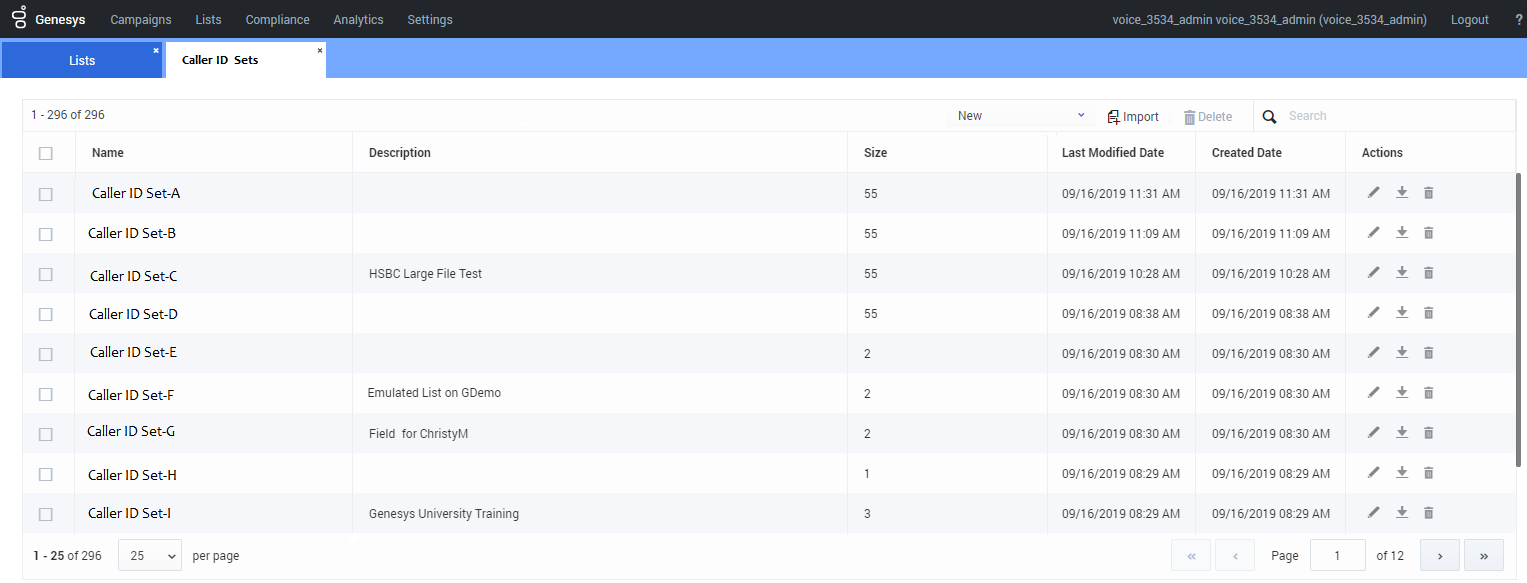Image resolution: width=1527 pixels, height=583 pixels.
Task: Open the New dropdown
Action: [x=1020, y=116]
